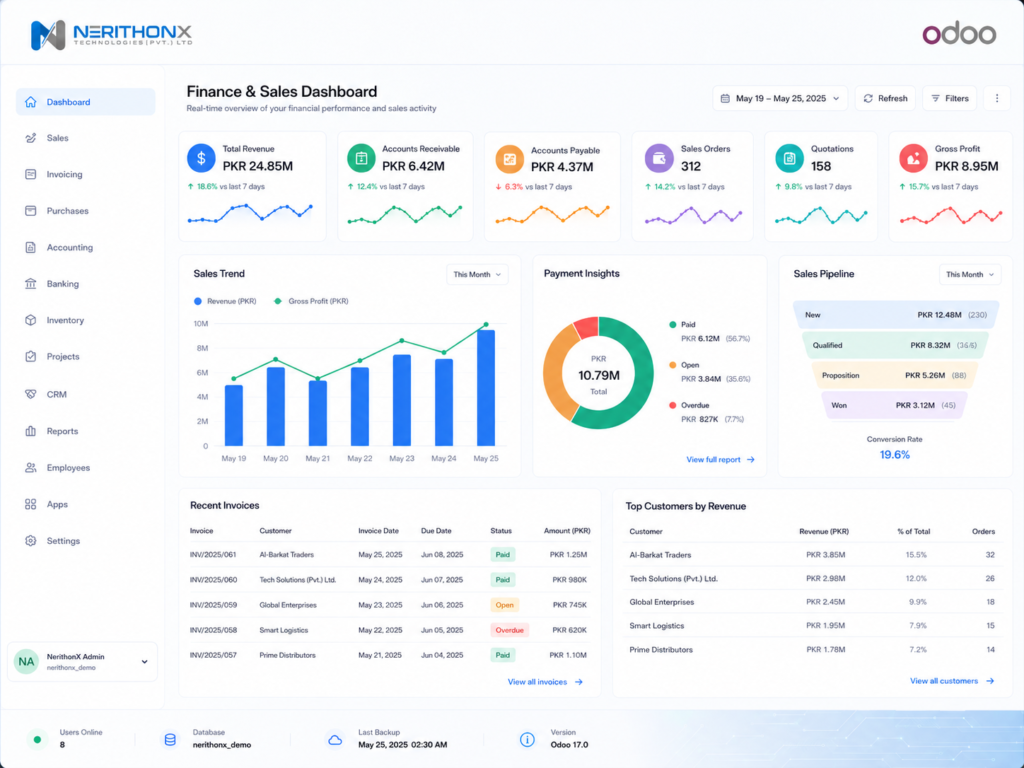
Task: Click the orange Open legend swatch
Action: click(673, 365)
